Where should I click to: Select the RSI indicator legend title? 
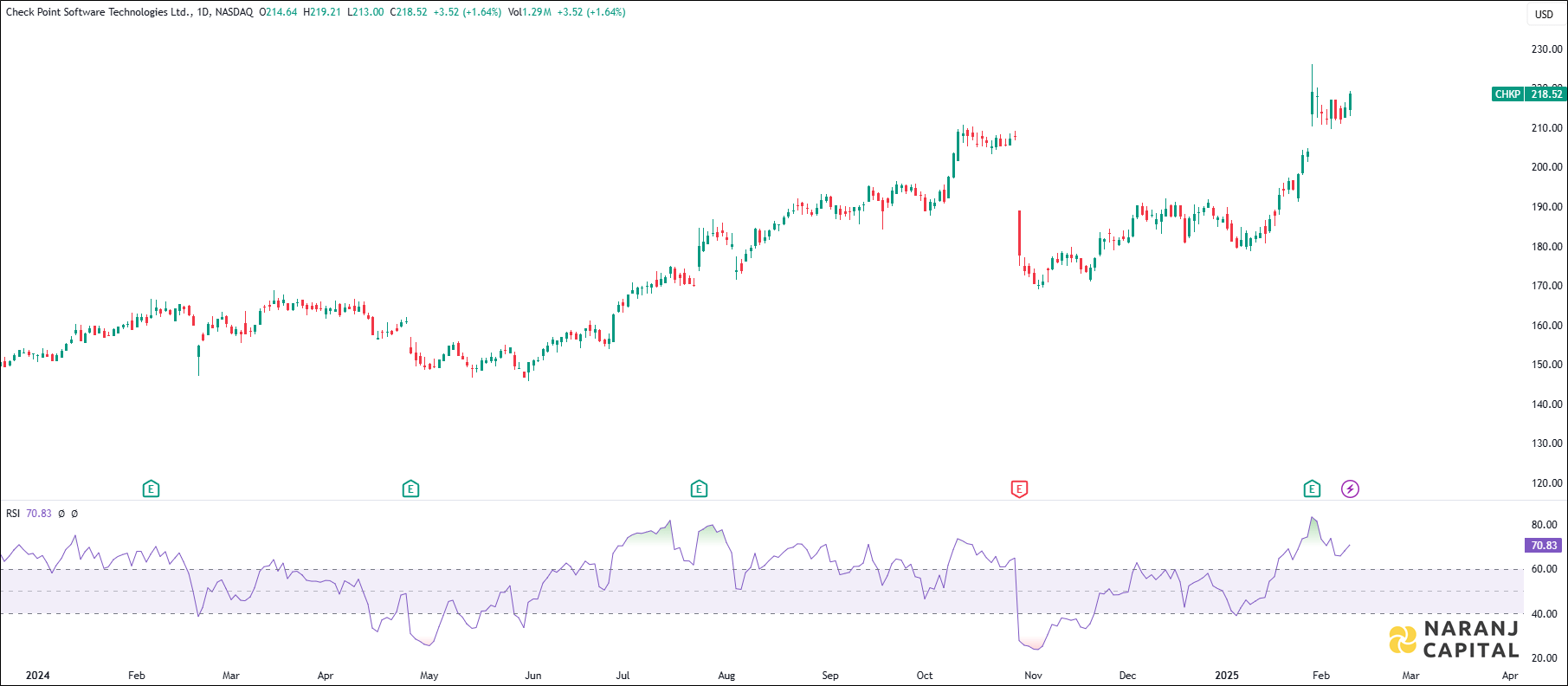(x=13, y=514)
